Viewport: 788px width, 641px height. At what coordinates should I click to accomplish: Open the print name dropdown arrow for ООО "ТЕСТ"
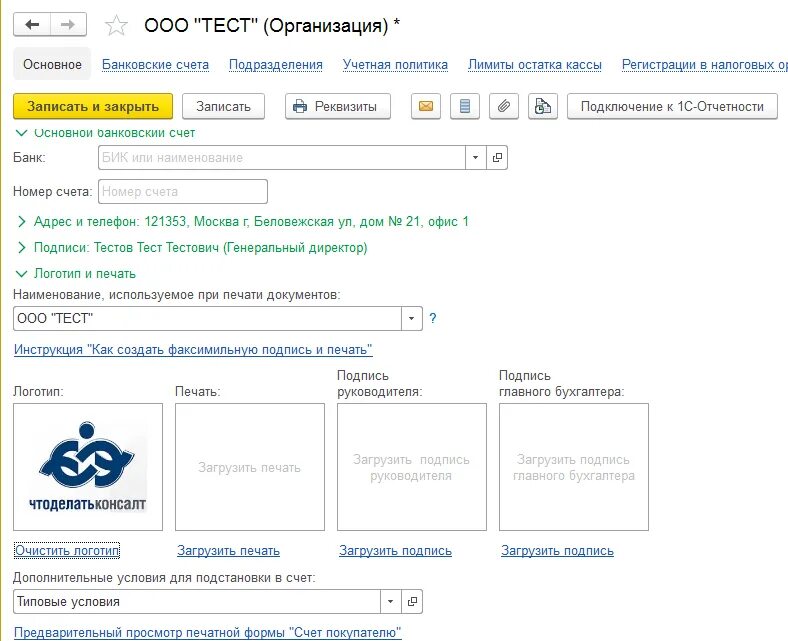point(412,318)
